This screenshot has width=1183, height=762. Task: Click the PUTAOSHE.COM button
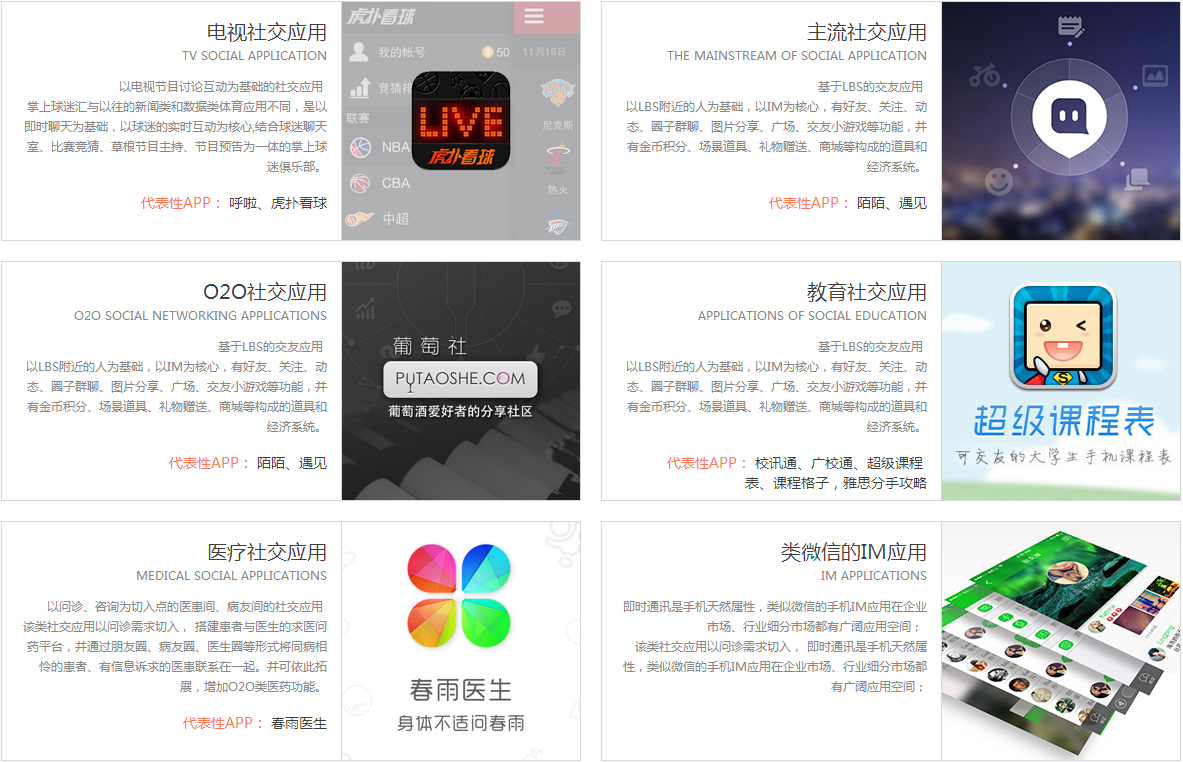[460, 379]
